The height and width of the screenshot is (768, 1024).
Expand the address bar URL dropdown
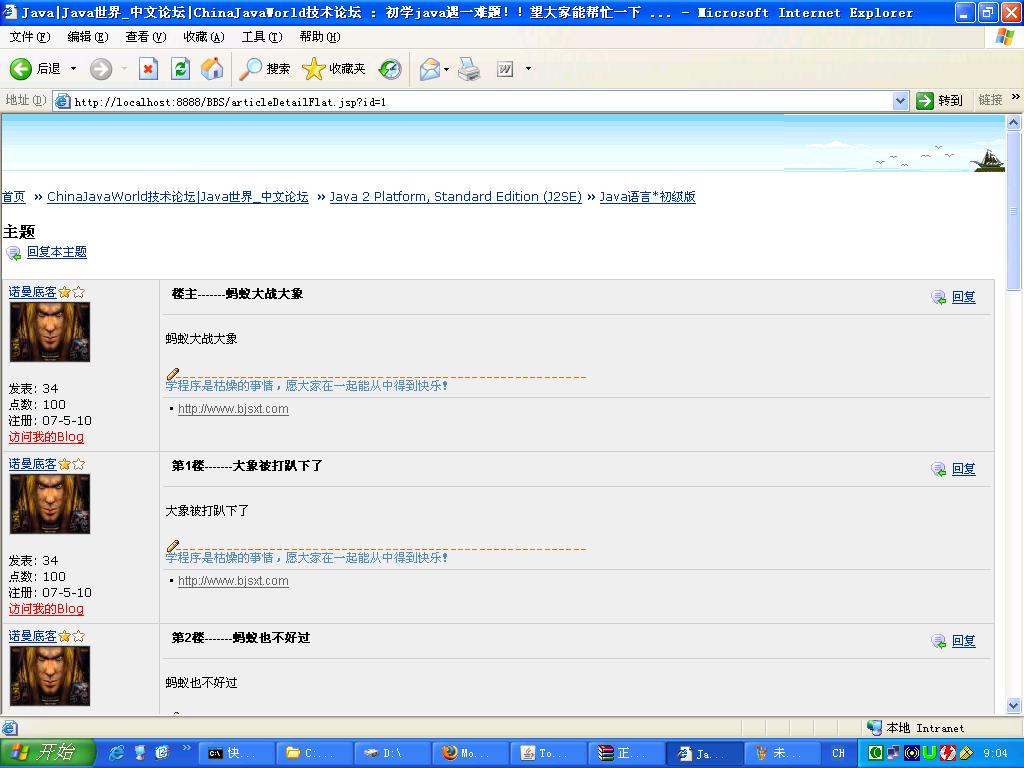click(900, 101)
